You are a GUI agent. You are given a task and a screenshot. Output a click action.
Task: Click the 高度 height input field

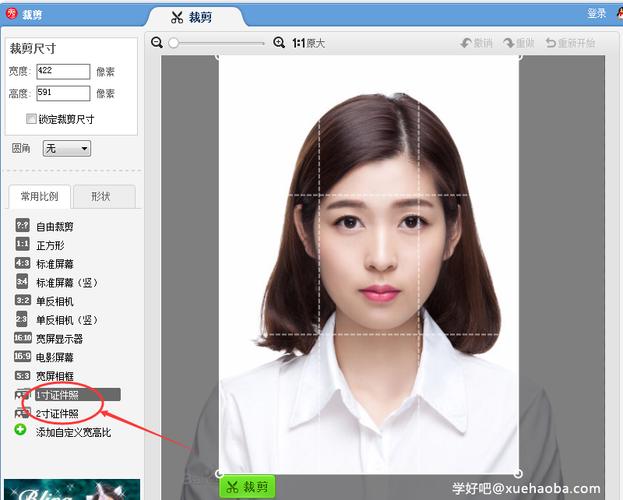coord(63,93)
